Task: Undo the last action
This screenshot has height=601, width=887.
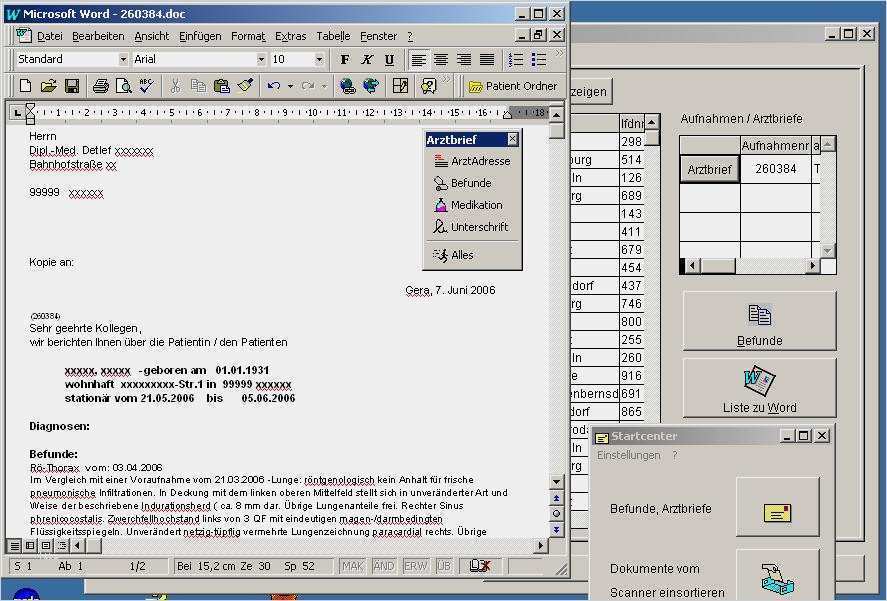Action: point(274,86)
